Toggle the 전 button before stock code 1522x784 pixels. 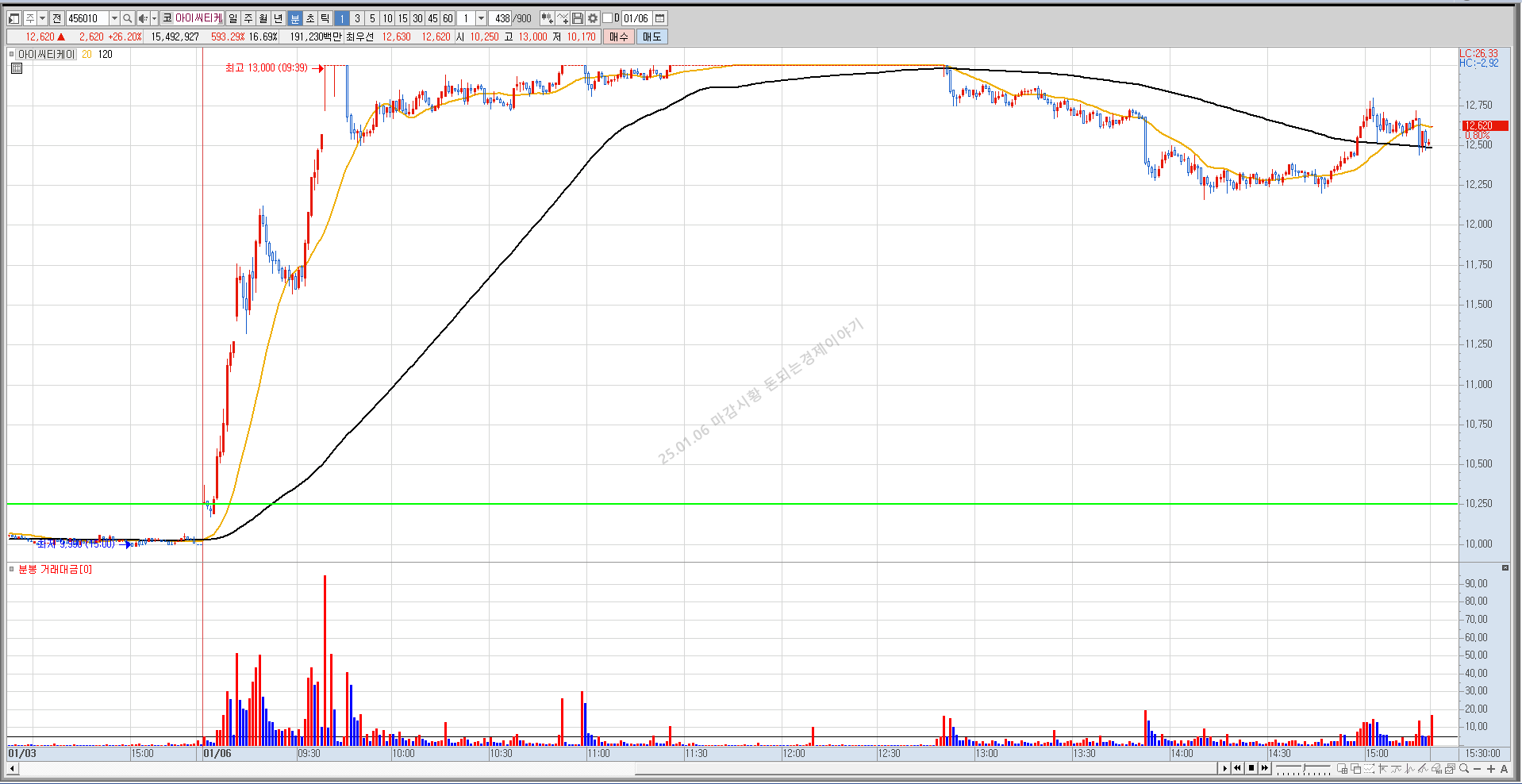point(56,18)
